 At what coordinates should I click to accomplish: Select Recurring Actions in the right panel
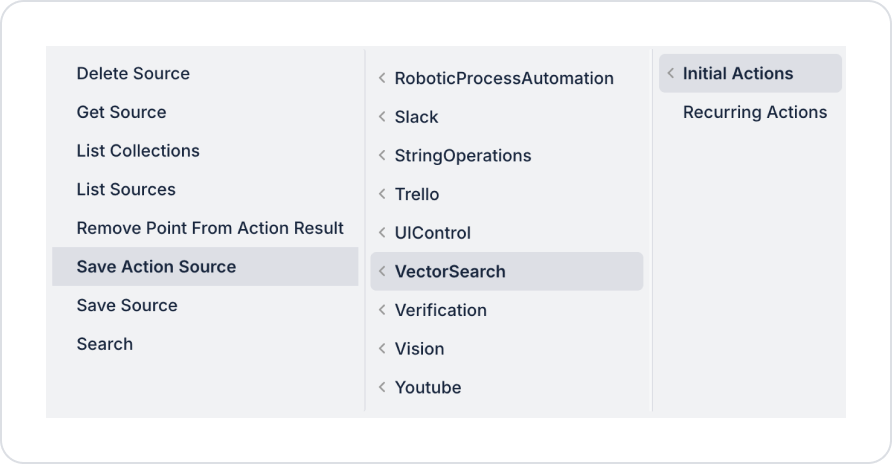[755, 112]
